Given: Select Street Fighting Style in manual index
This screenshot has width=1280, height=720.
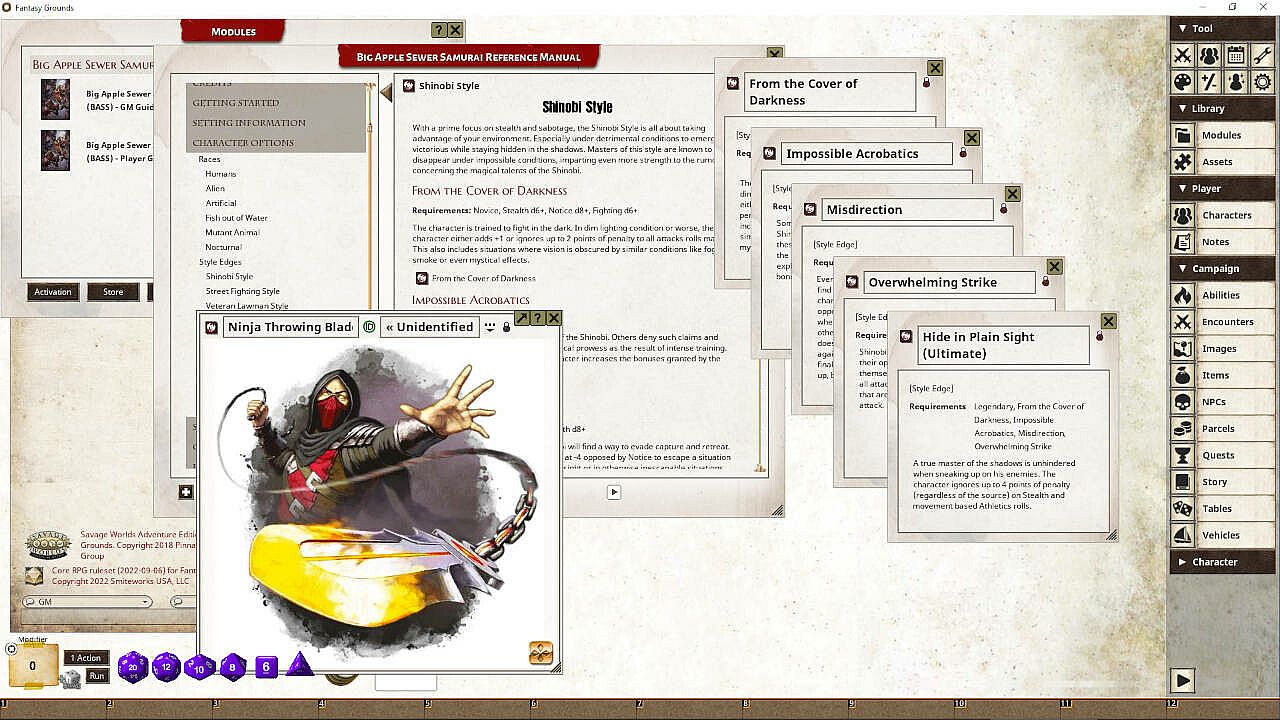Looking at the screenshot, I should click(x=243, y=291).
